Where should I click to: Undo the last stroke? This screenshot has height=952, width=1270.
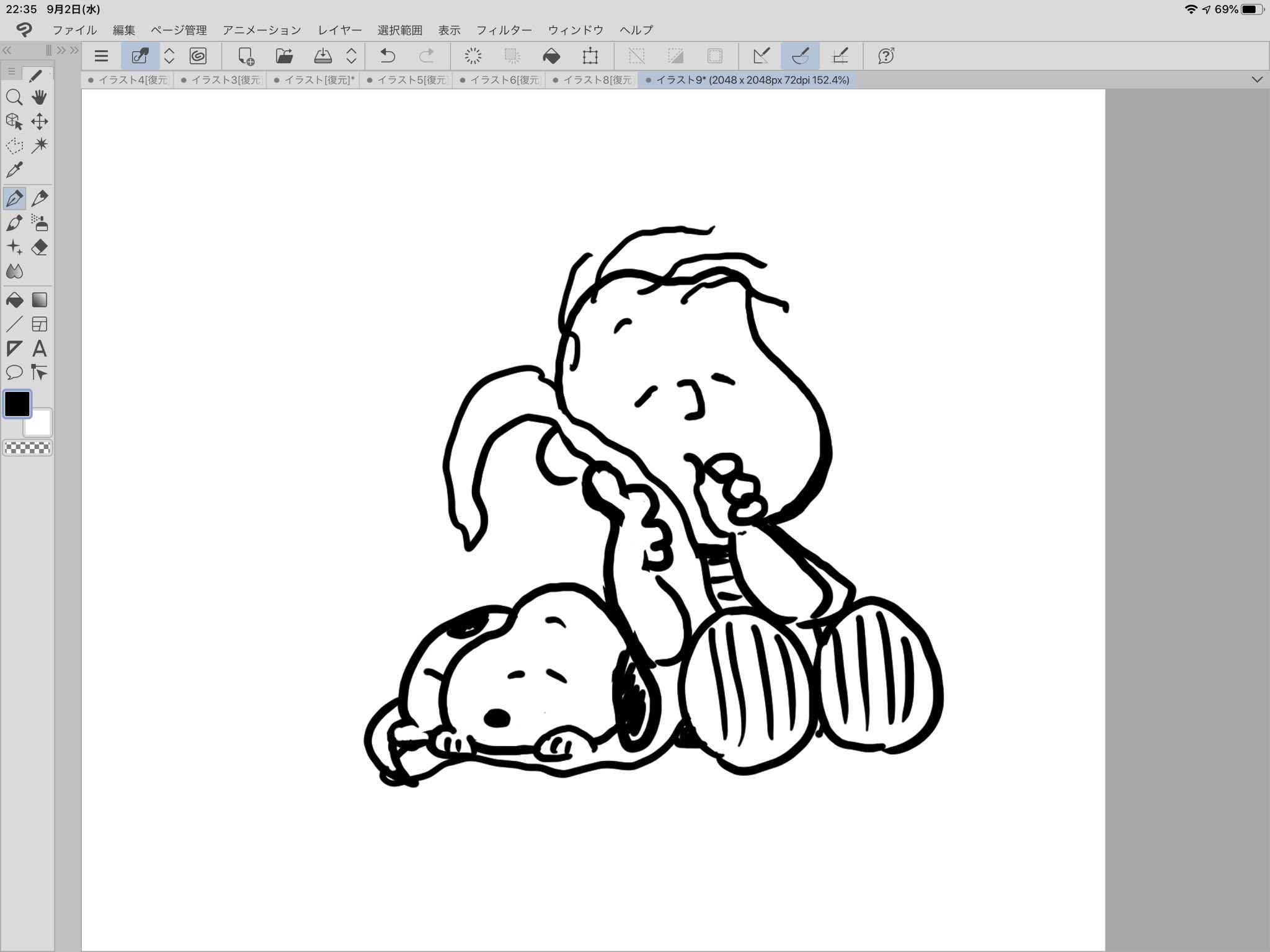(388, 56)
